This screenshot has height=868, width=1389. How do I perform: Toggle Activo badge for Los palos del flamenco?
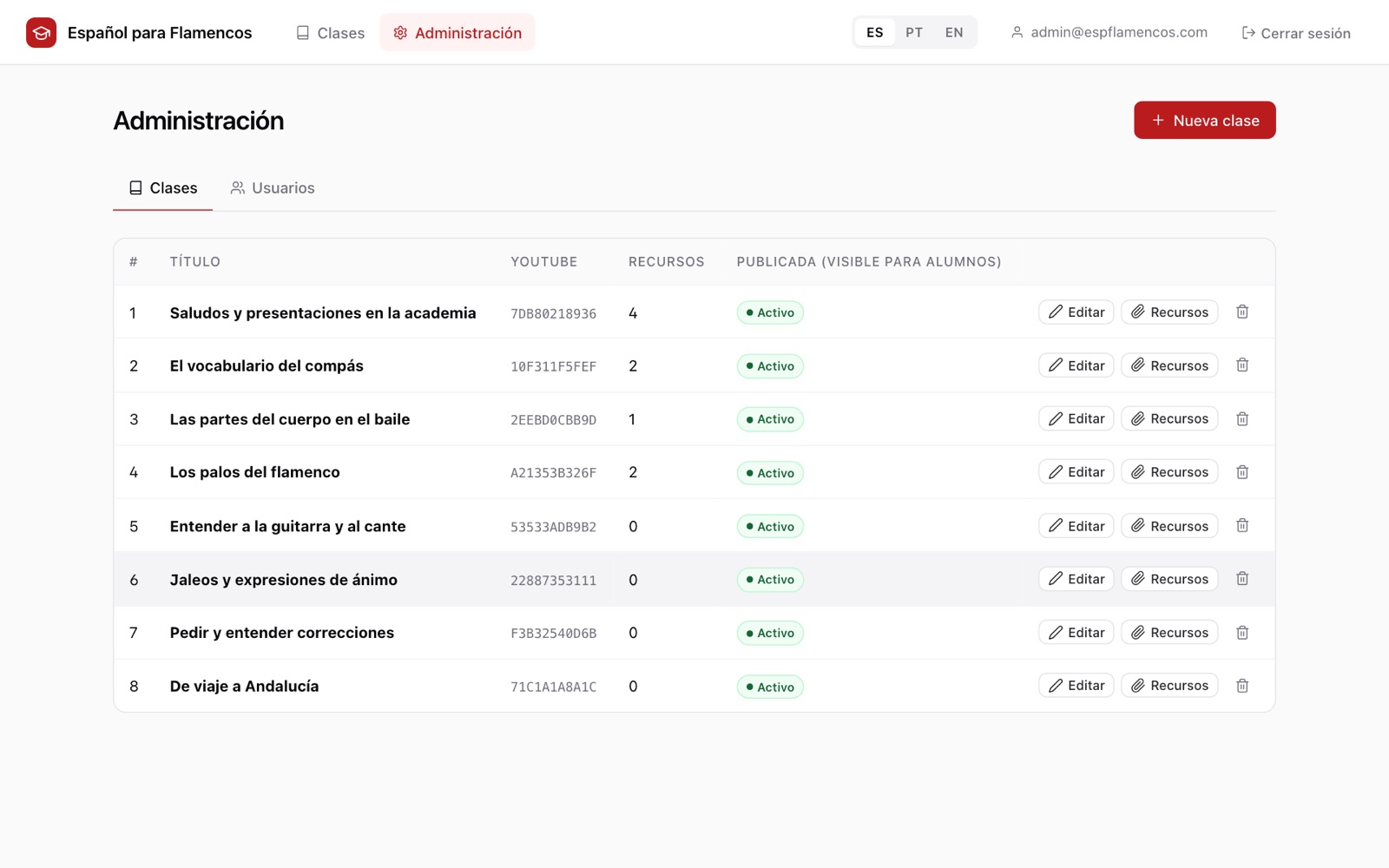click(770, 473)
